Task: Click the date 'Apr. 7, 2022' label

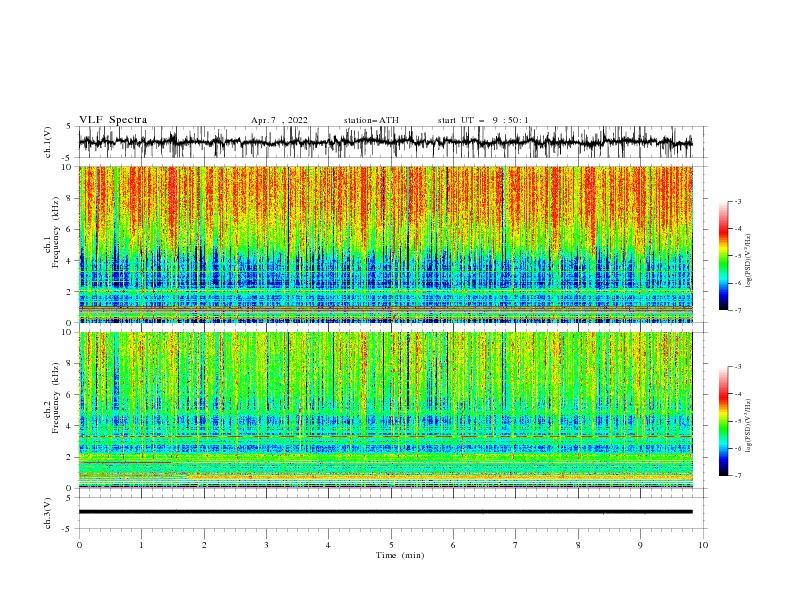Action: [x=279, y=120]
